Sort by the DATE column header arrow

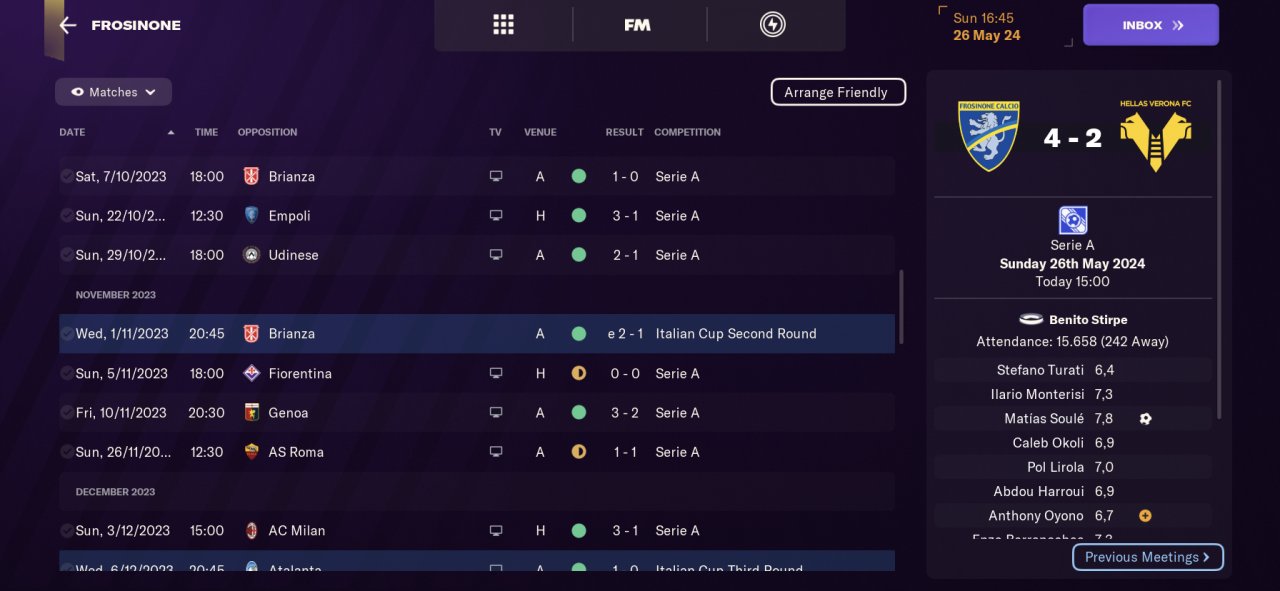click(x=171, y=132)
